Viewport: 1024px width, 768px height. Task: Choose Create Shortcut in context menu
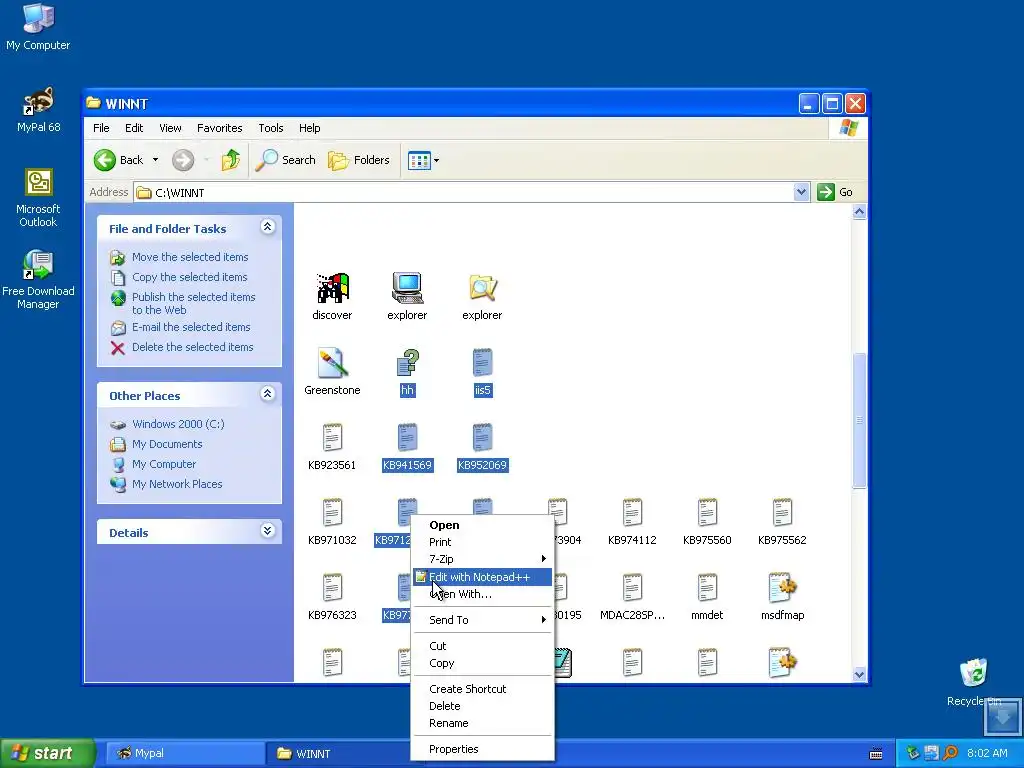pos(483,689)
